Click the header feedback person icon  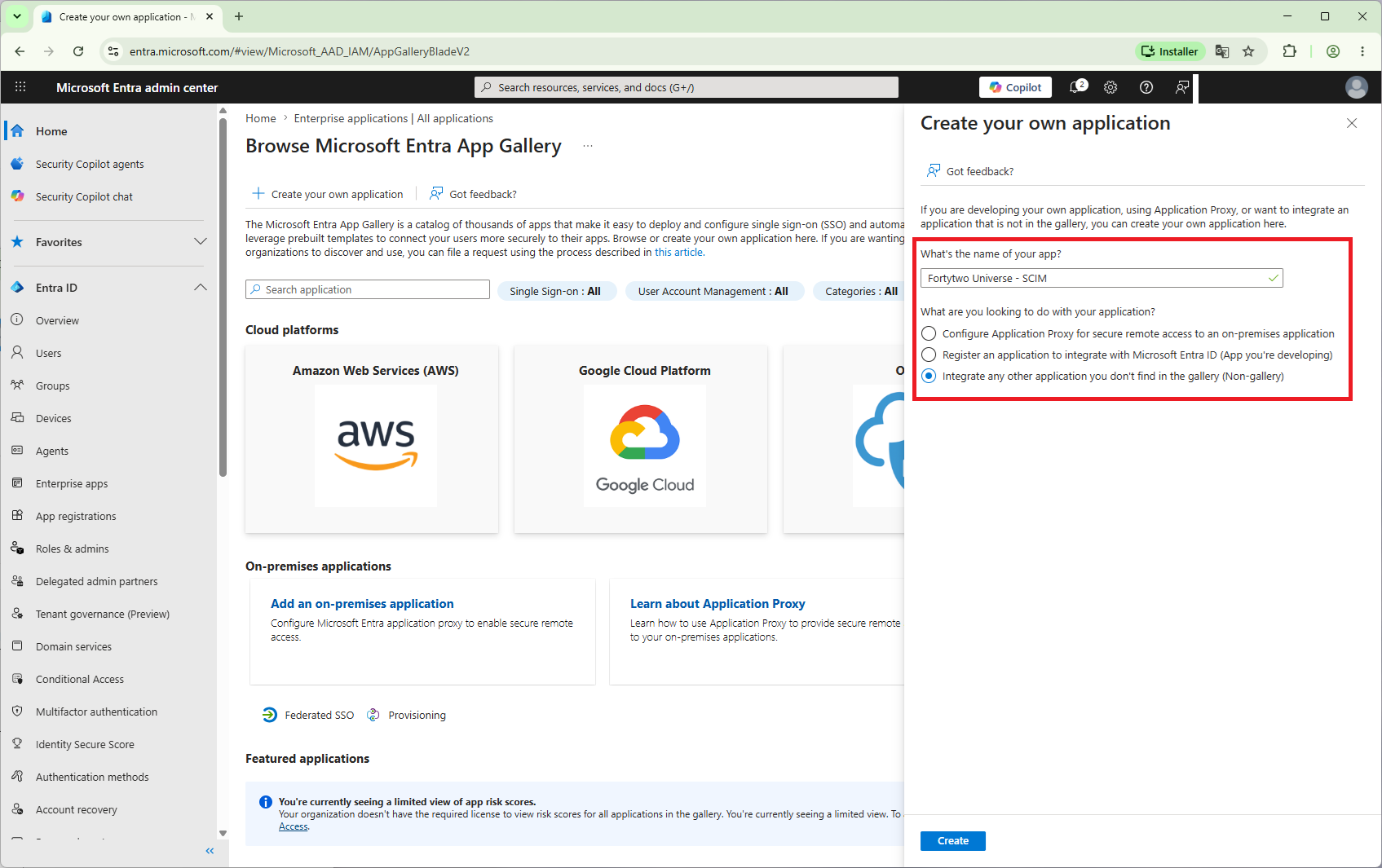1182,87
